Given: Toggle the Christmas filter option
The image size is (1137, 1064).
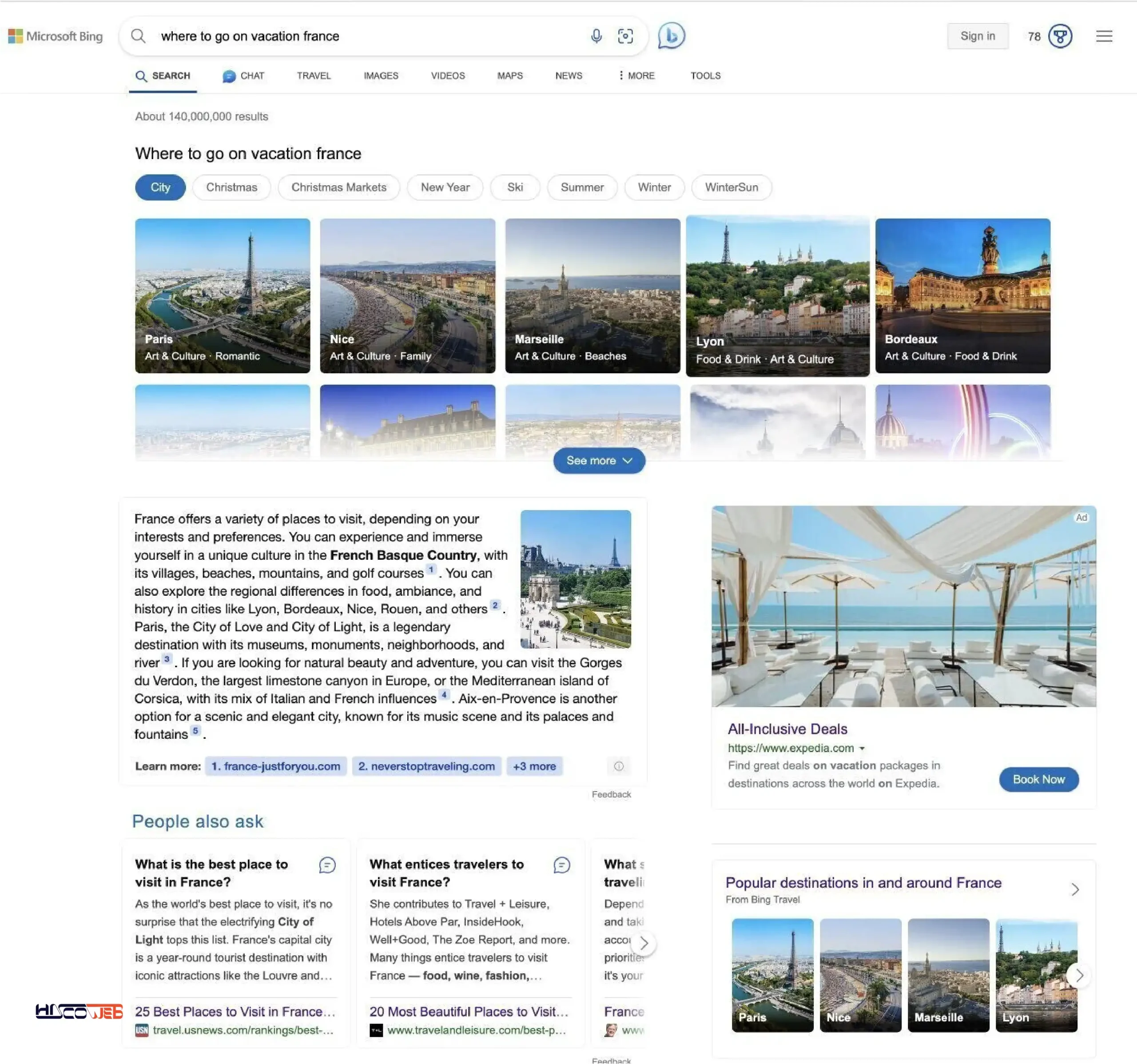Looking at the screenshot, I should (231, 186).
